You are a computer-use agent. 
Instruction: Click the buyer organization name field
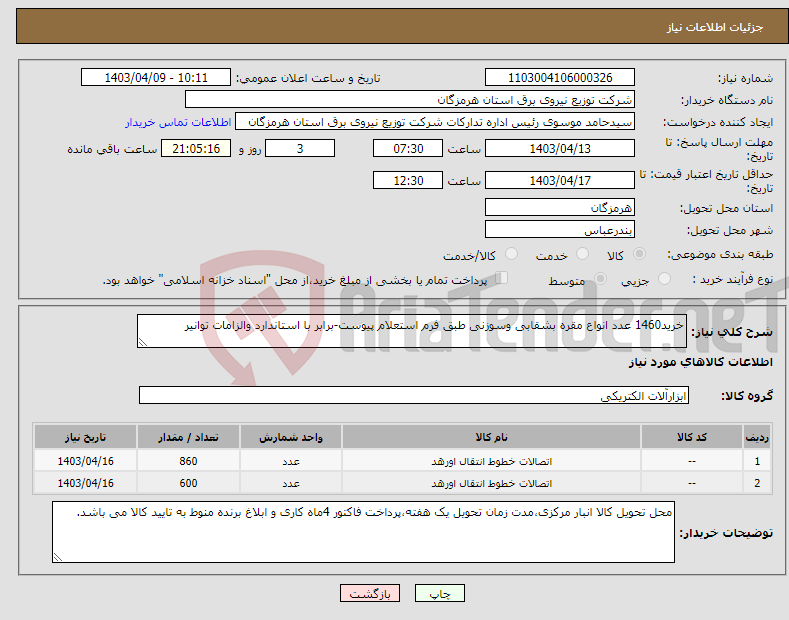click(x=410, y=100)
